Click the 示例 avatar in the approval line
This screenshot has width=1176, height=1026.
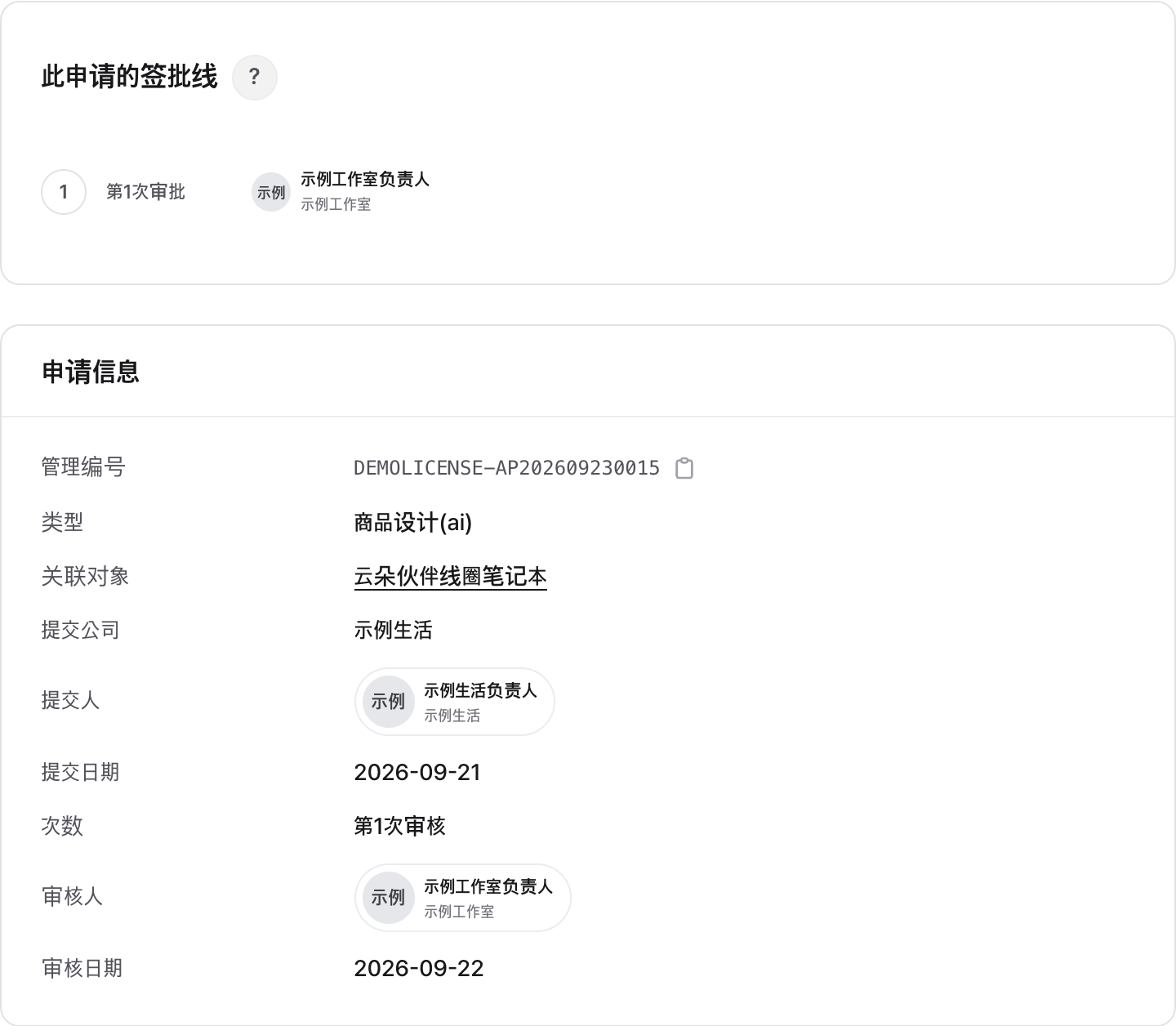coord(271,193)
